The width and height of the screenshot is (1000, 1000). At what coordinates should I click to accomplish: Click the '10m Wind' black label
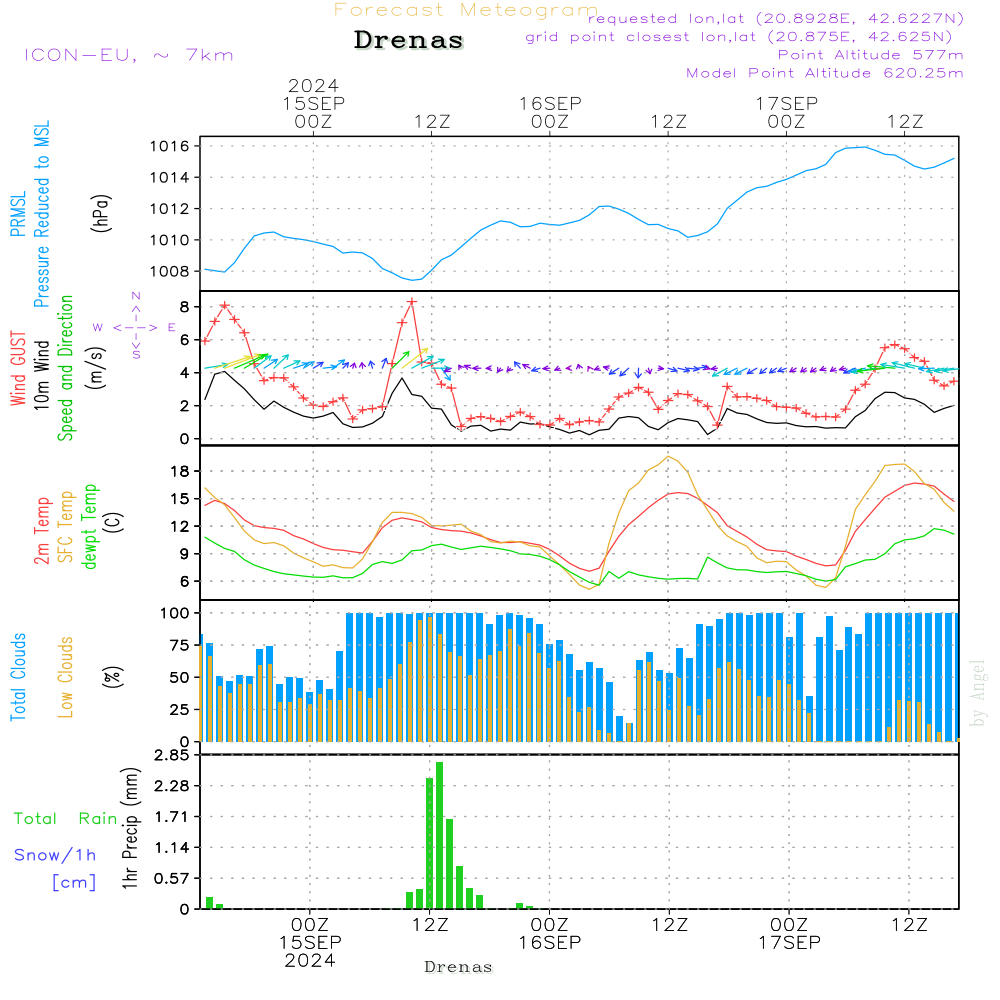pos(41,374)
